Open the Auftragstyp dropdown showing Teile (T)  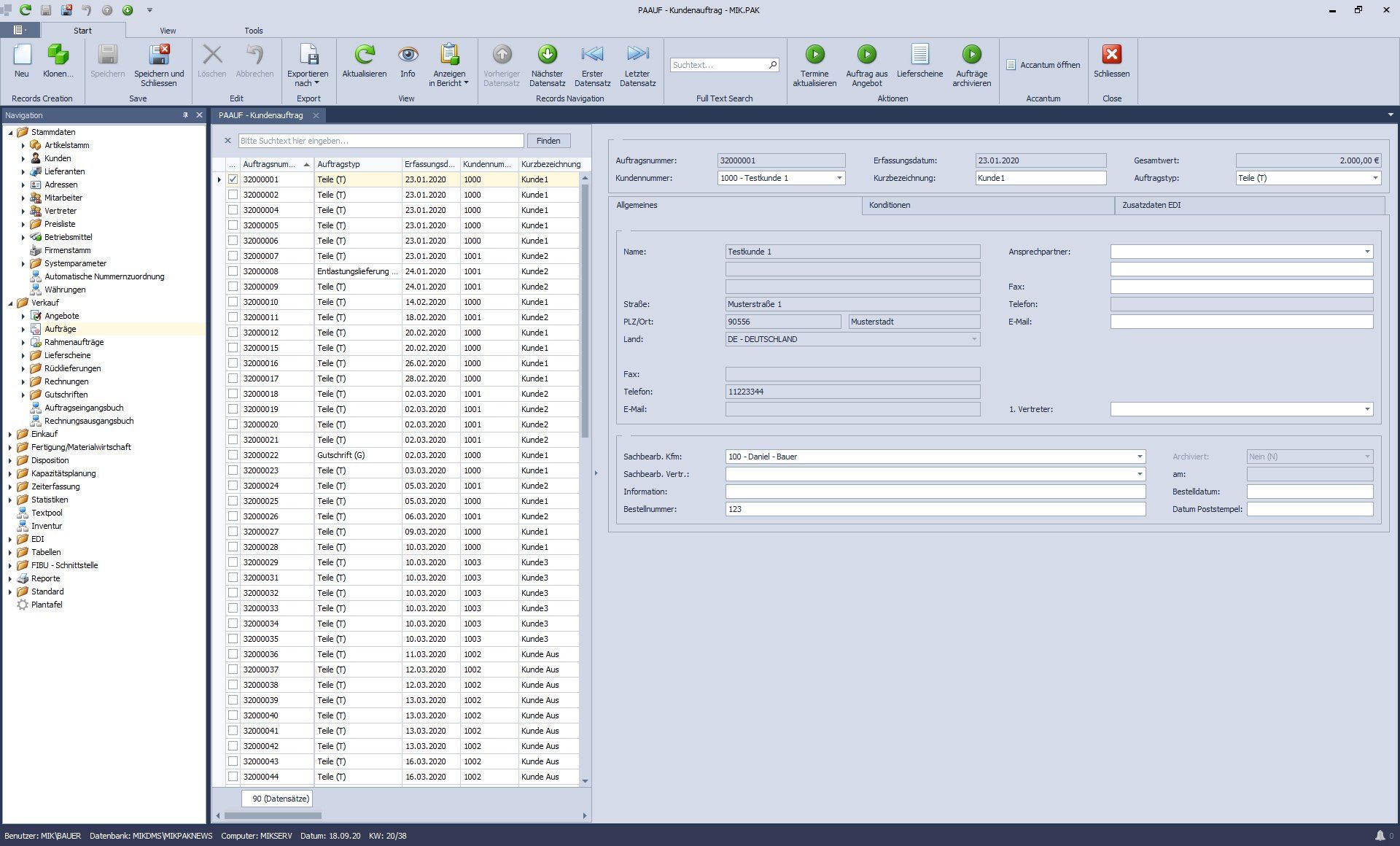(1375, 177)
